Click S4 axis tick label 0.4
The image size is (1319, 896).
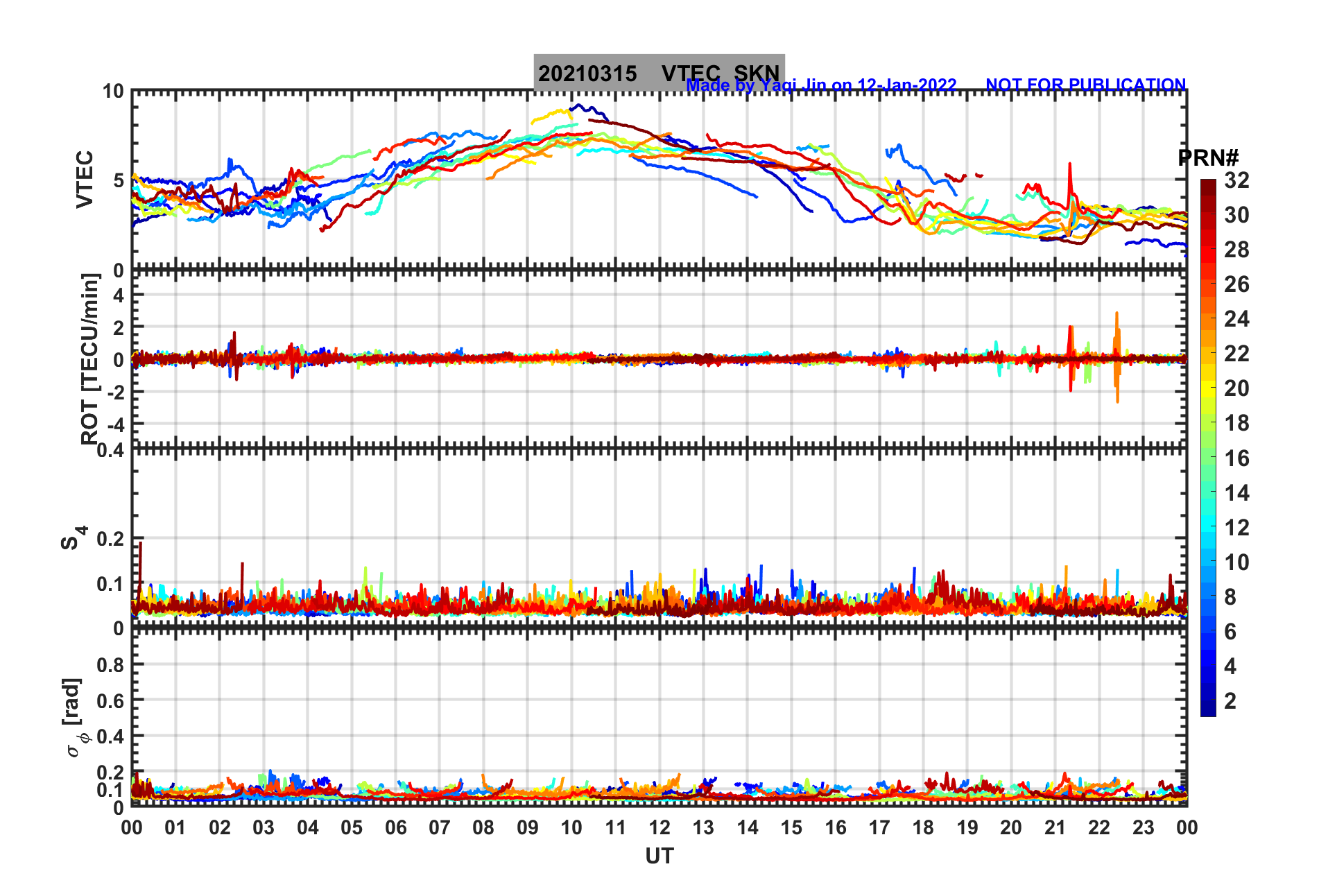click(111, 451)
